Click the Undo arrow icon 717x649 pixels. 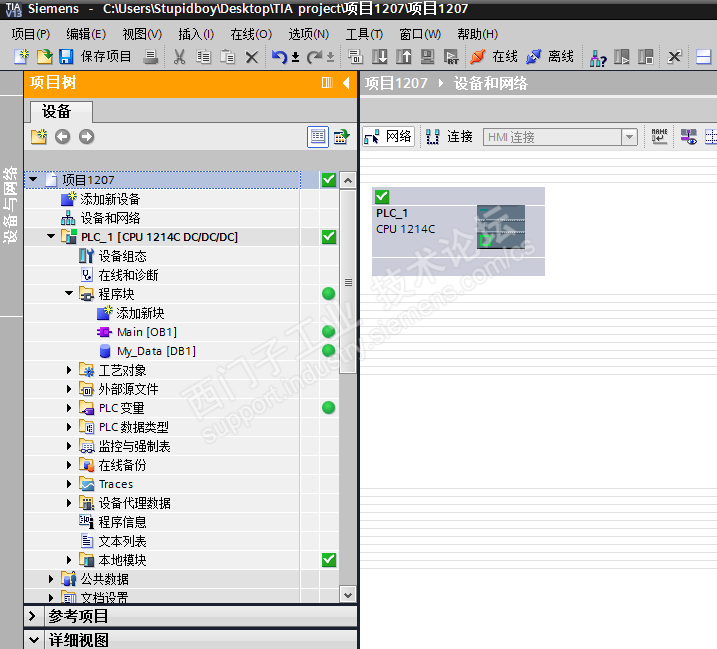coord(279,57)
